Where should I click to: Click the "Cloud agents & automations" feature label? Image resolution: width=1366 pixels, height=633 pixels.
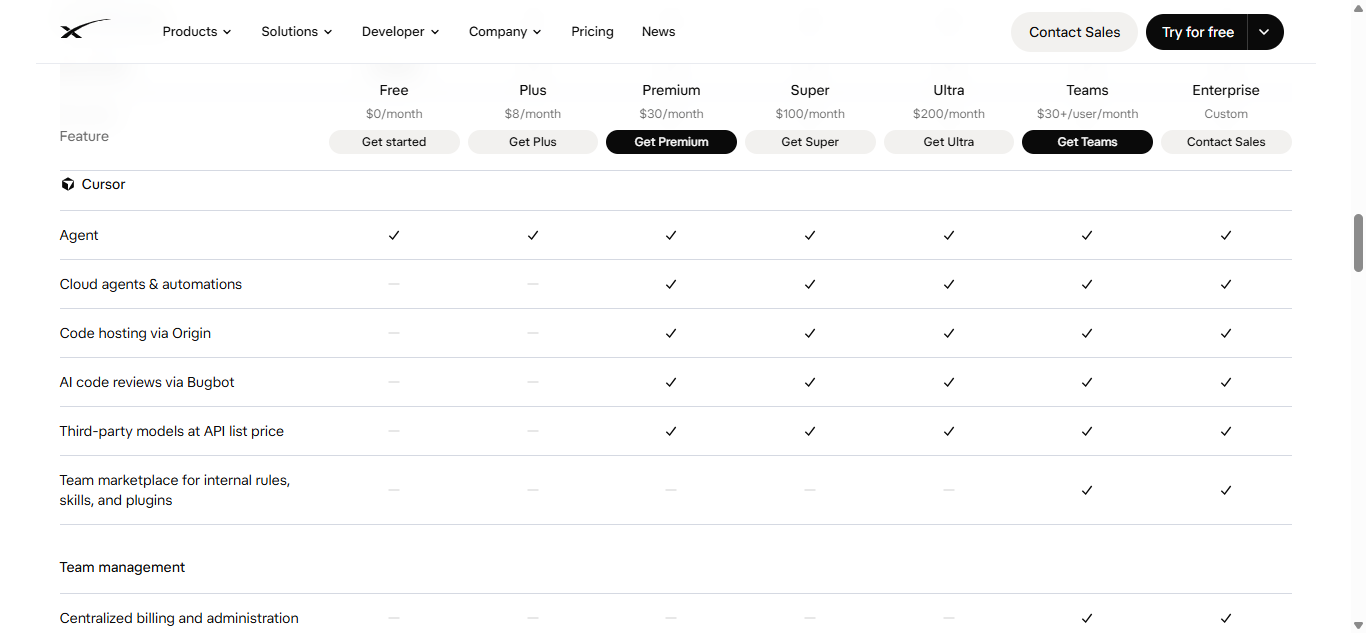tap(151, 284)
